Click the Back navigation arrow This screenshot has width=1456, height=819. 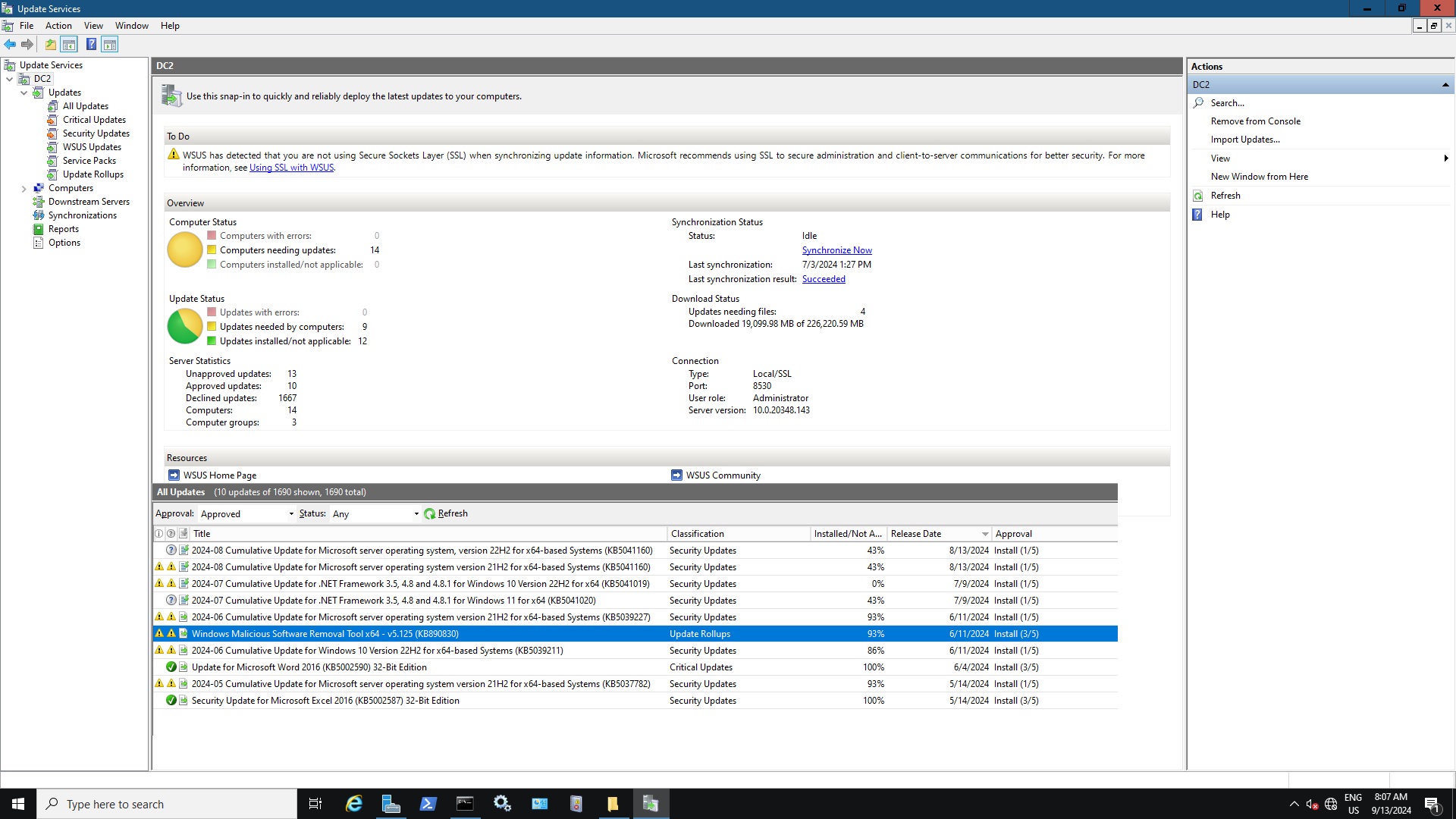click(11, 44)
